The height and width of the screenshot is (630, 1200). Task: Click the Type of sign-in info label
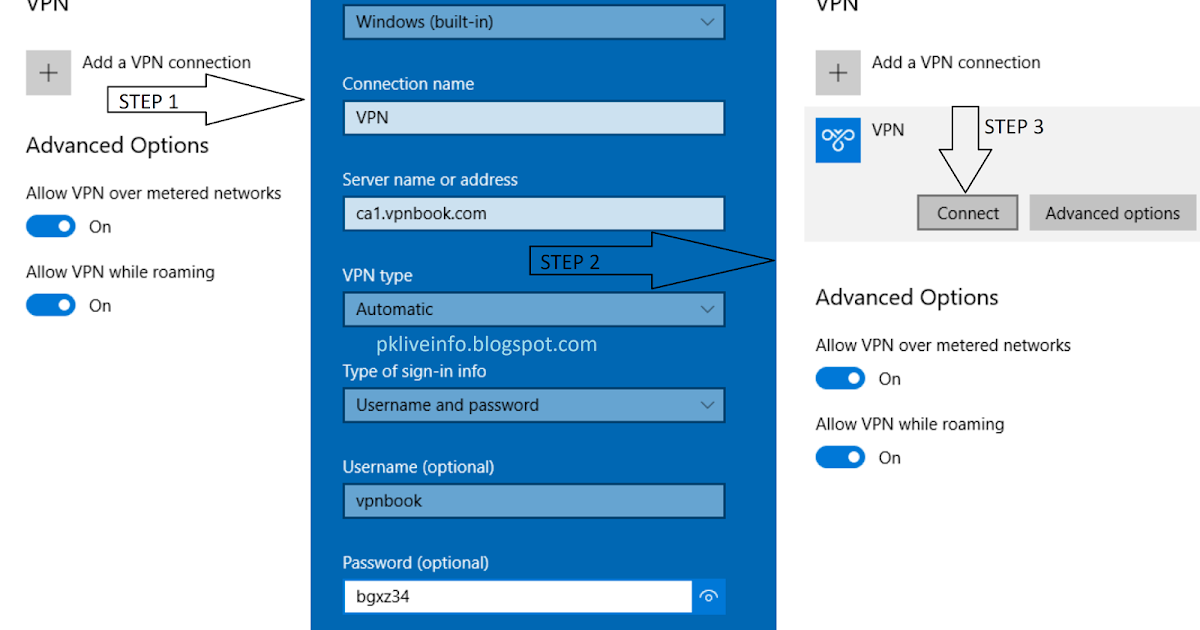[414, 371]
